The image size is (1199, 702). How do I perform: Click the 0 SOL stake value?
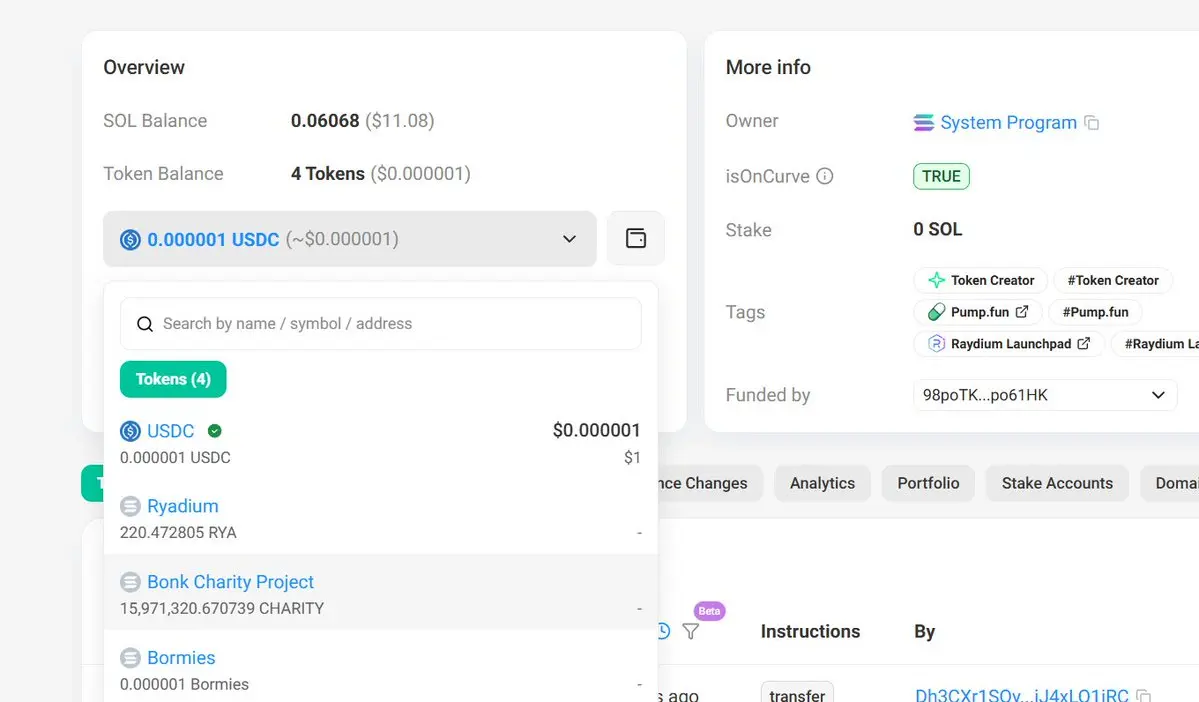click(937, 229)
